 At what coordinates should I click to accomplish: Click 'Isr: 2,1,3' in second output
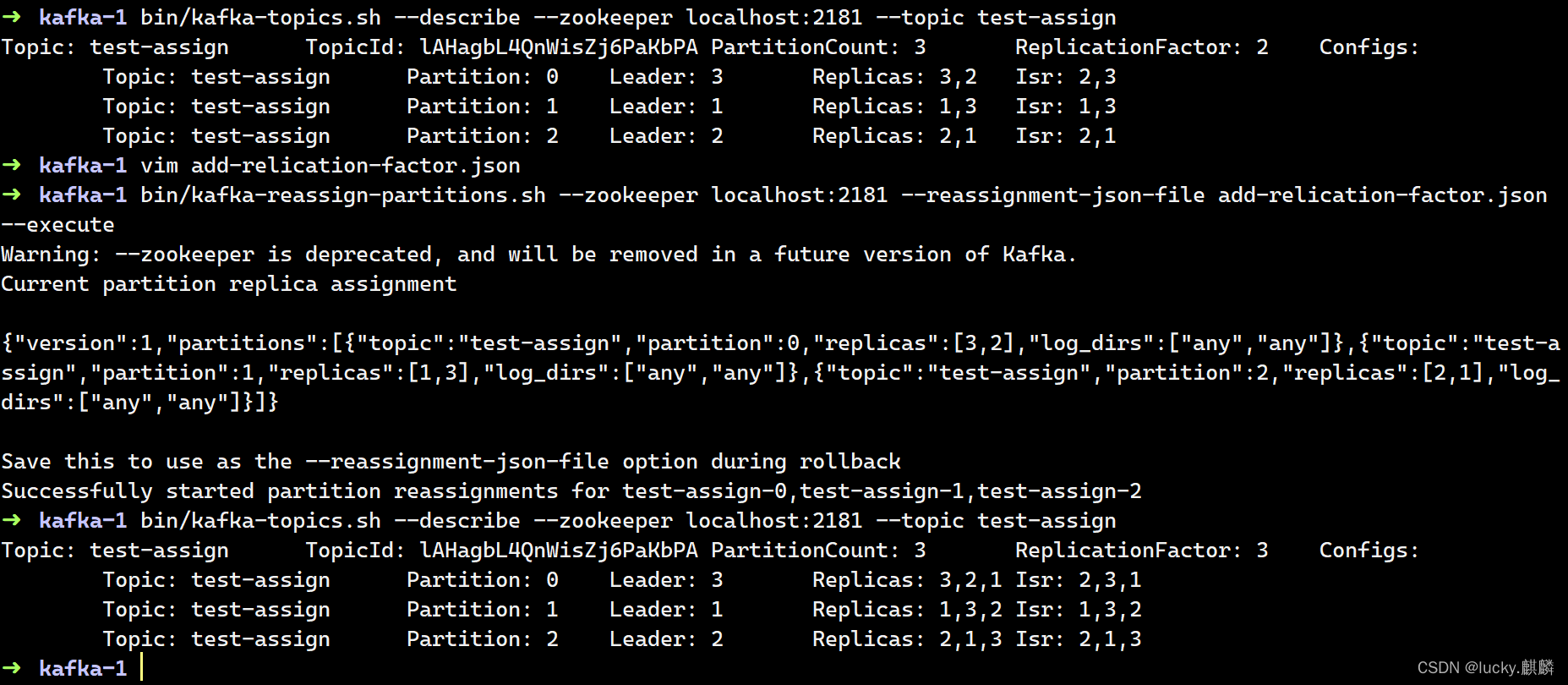pyautogui.click(x=1079, y=639)
